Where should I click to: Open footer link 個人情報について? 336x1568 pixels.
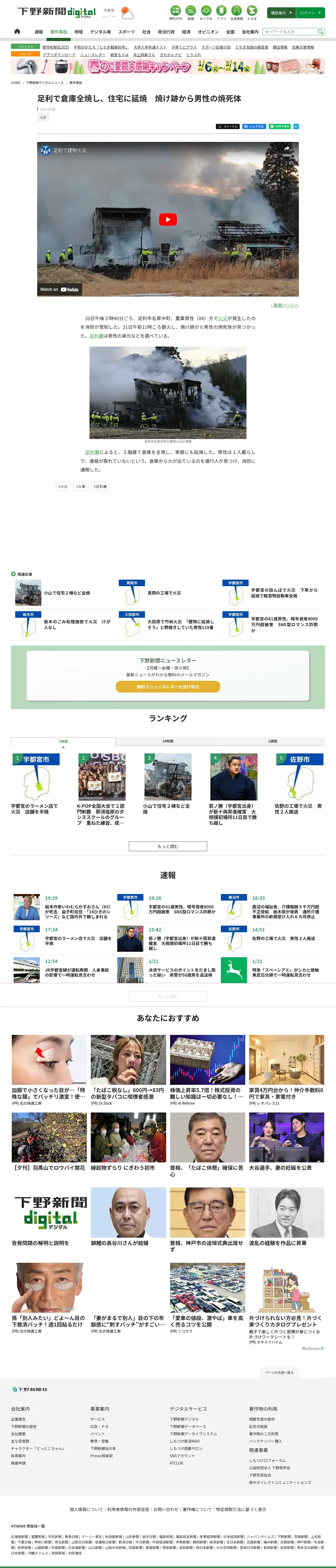point(86,1509)
